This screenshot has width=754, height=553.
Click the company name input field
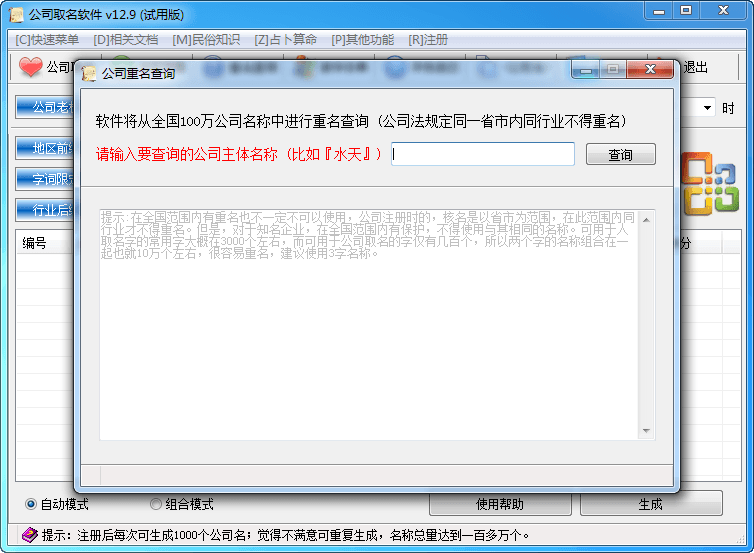482,154
